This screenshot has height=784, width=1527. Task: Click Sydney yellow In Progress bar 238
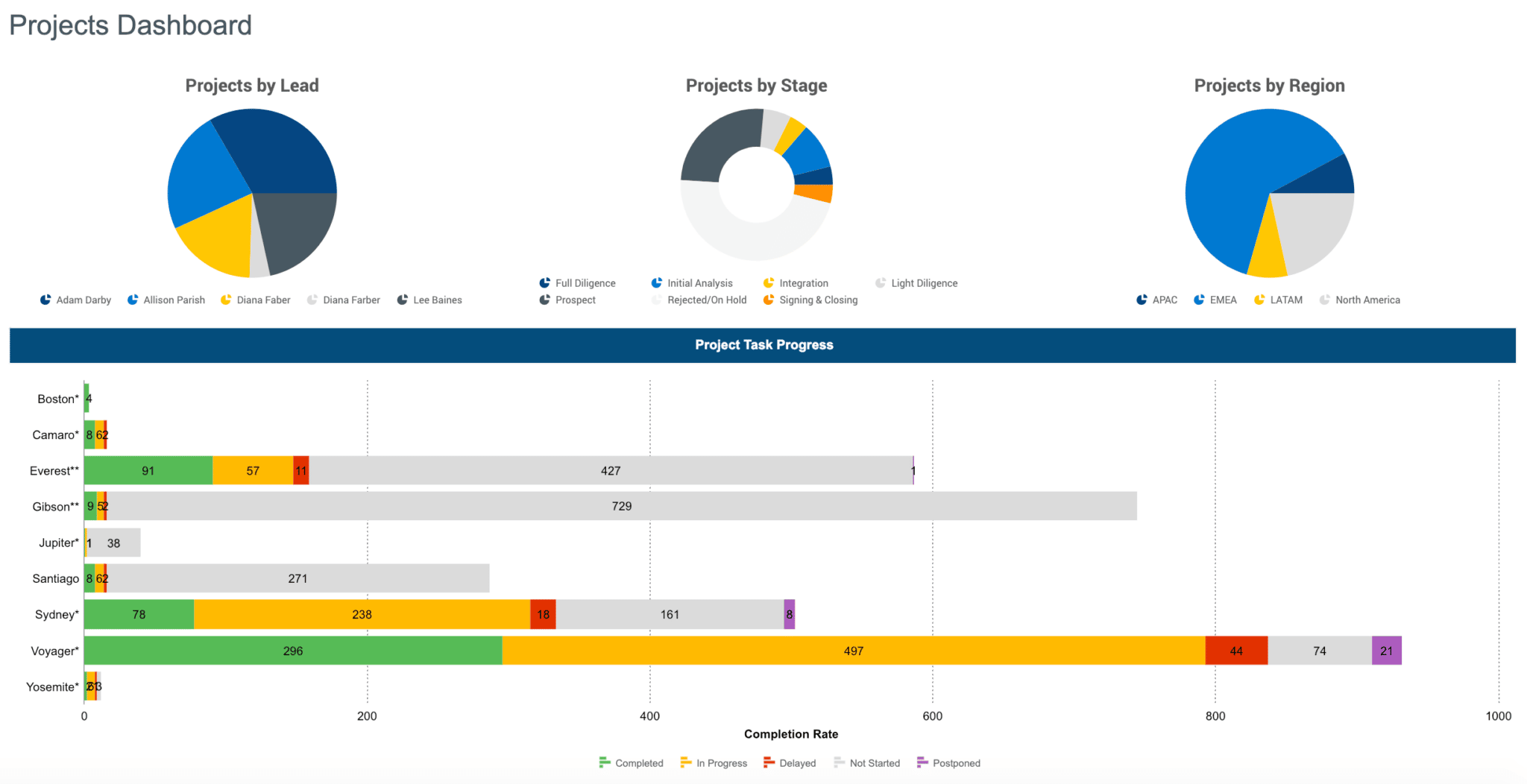coord(362,614)
